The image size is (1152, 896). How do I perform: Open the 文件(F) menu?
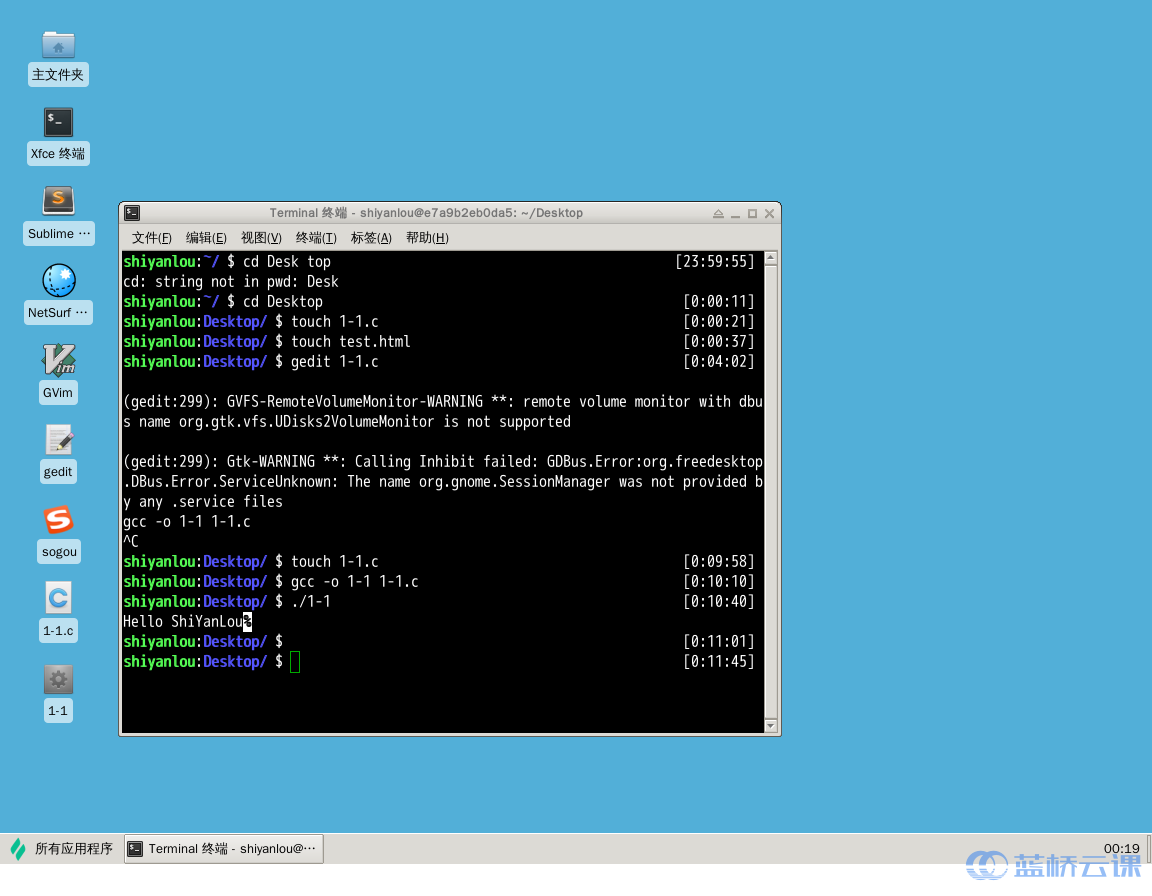tap(152, 238)
